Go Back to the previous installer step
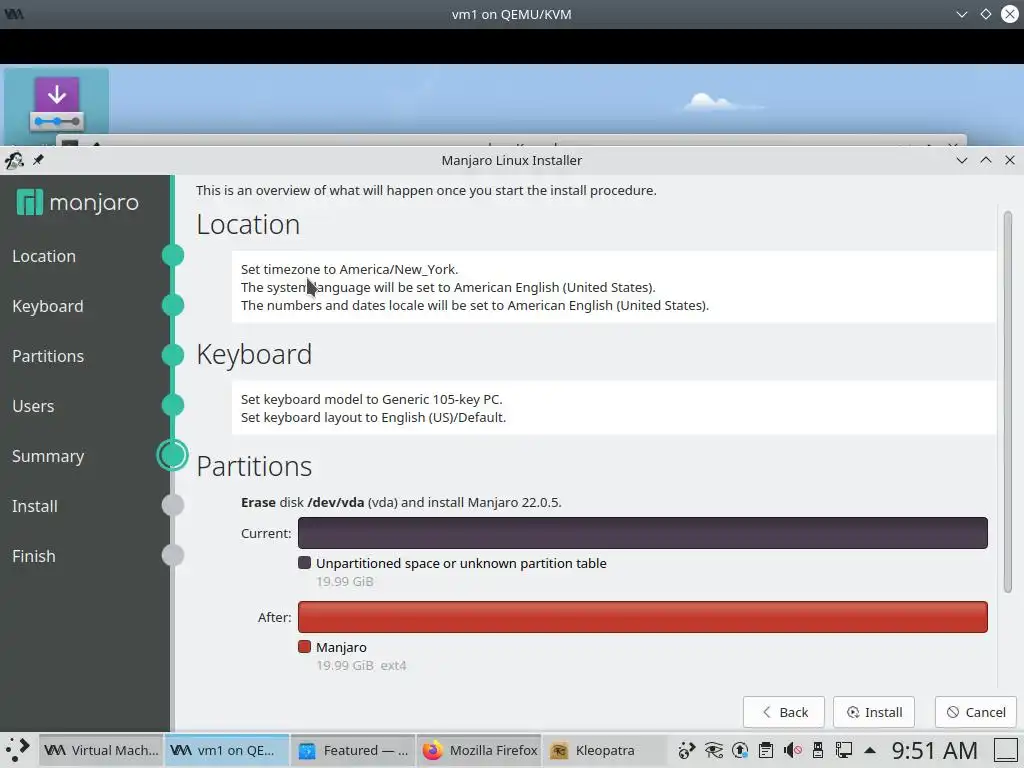 coord(784,712)
